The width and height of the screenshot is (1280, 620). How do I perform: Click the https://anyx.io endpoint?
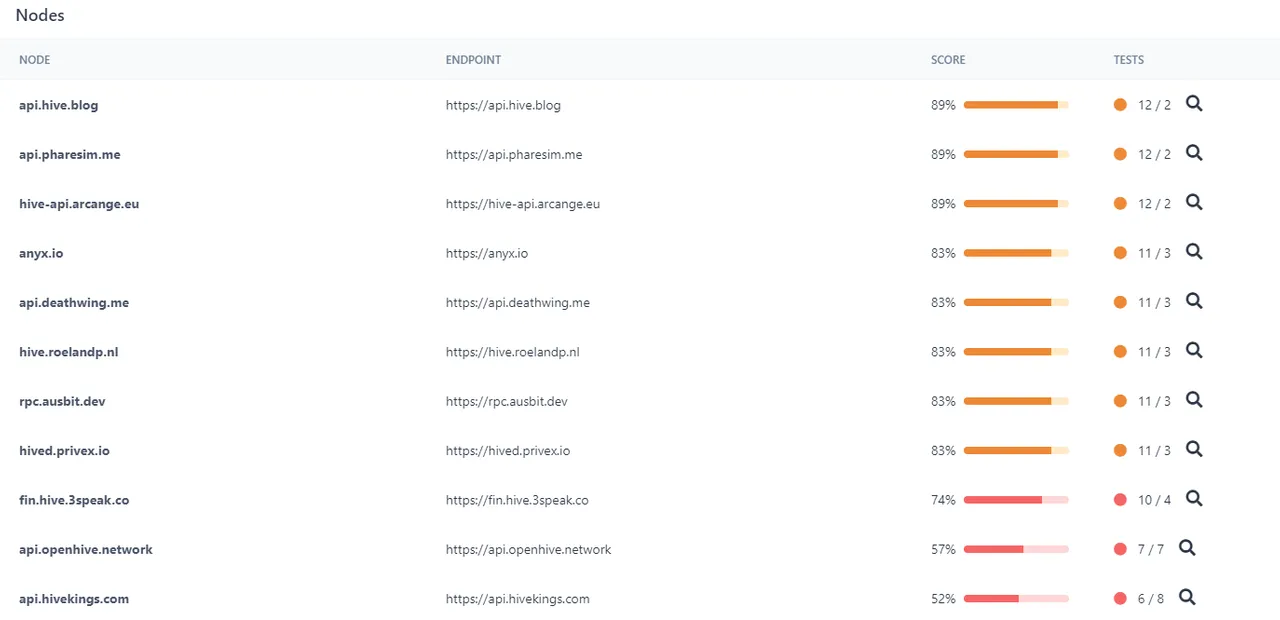tap(487, 253)
